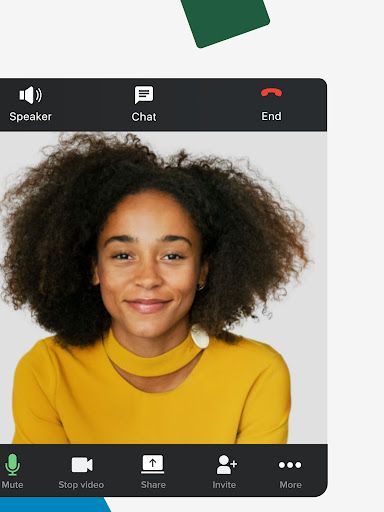
Task: Select the Chat text label
Action: point(144,117)
